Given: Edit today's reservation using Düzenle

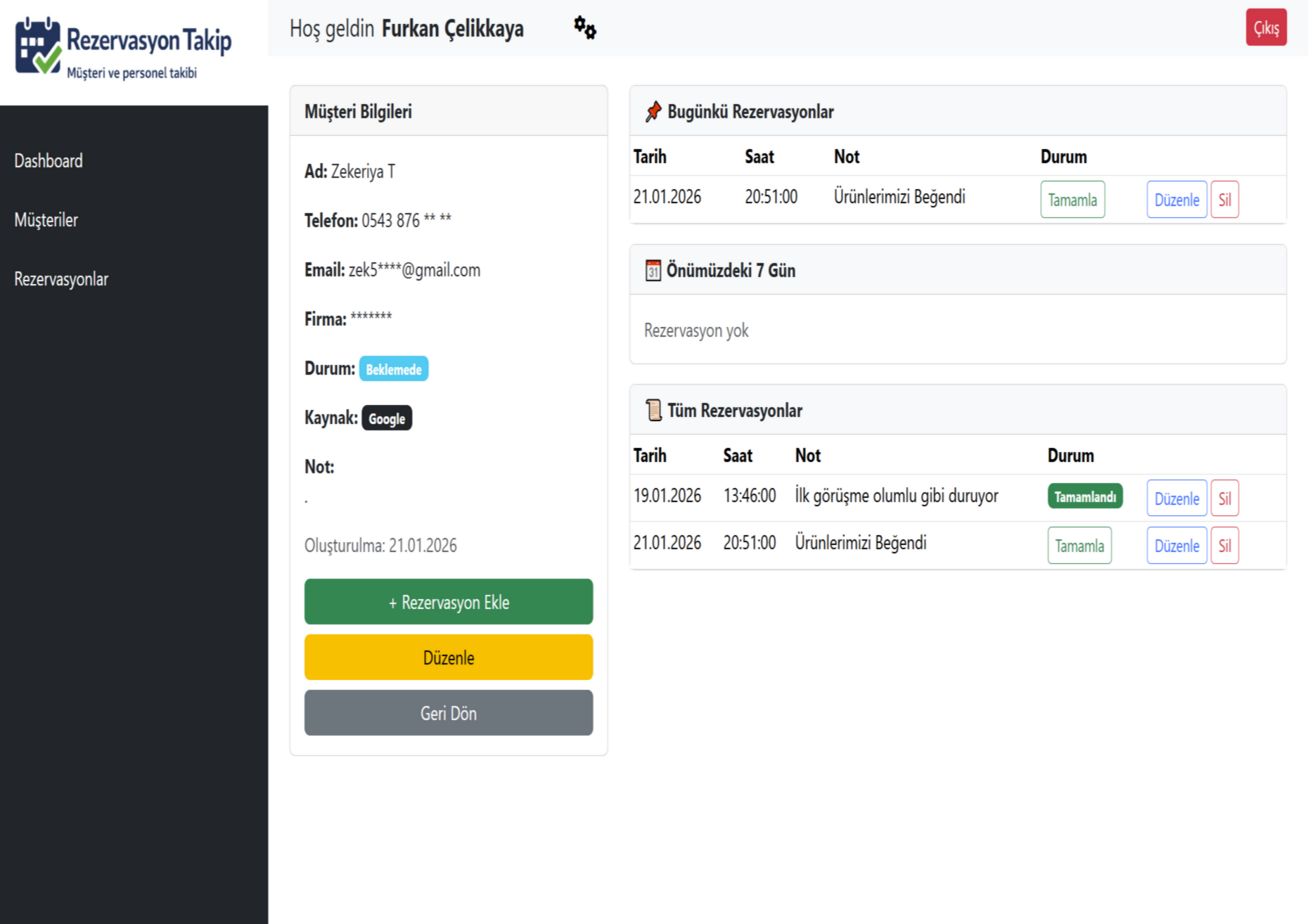Looking at the screenshot, I should [x=1176, y=200].
